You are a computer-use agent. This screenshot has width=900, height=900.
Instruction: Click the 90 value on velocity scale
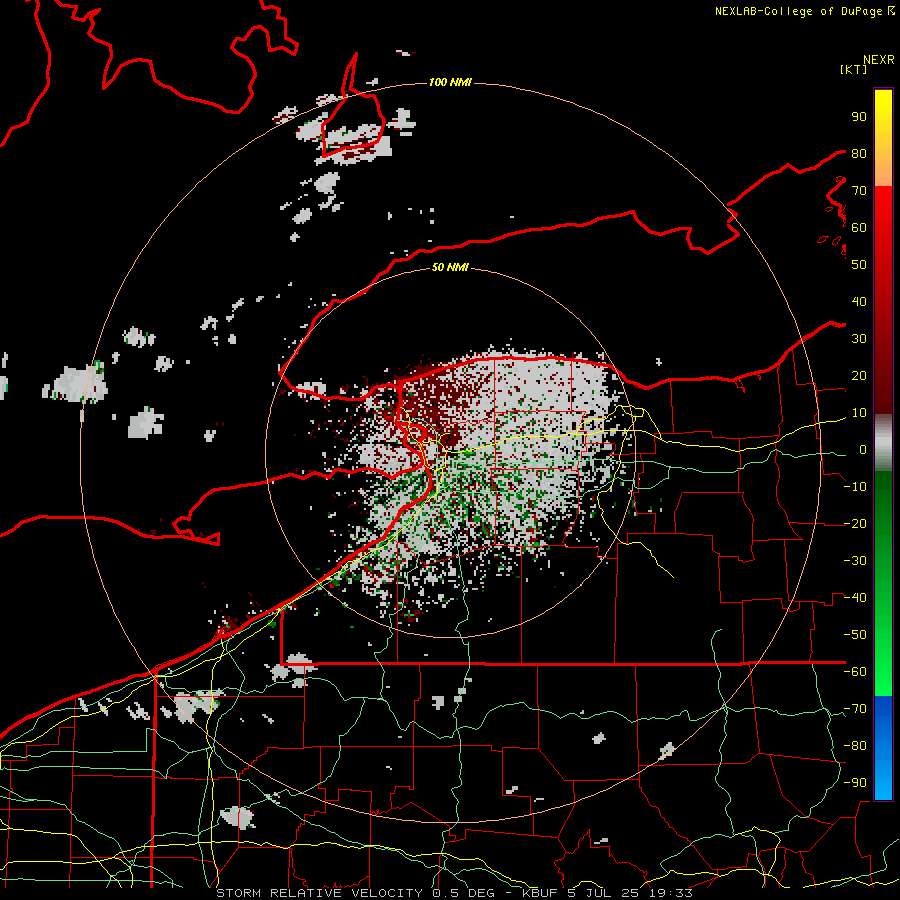[859, 117]
